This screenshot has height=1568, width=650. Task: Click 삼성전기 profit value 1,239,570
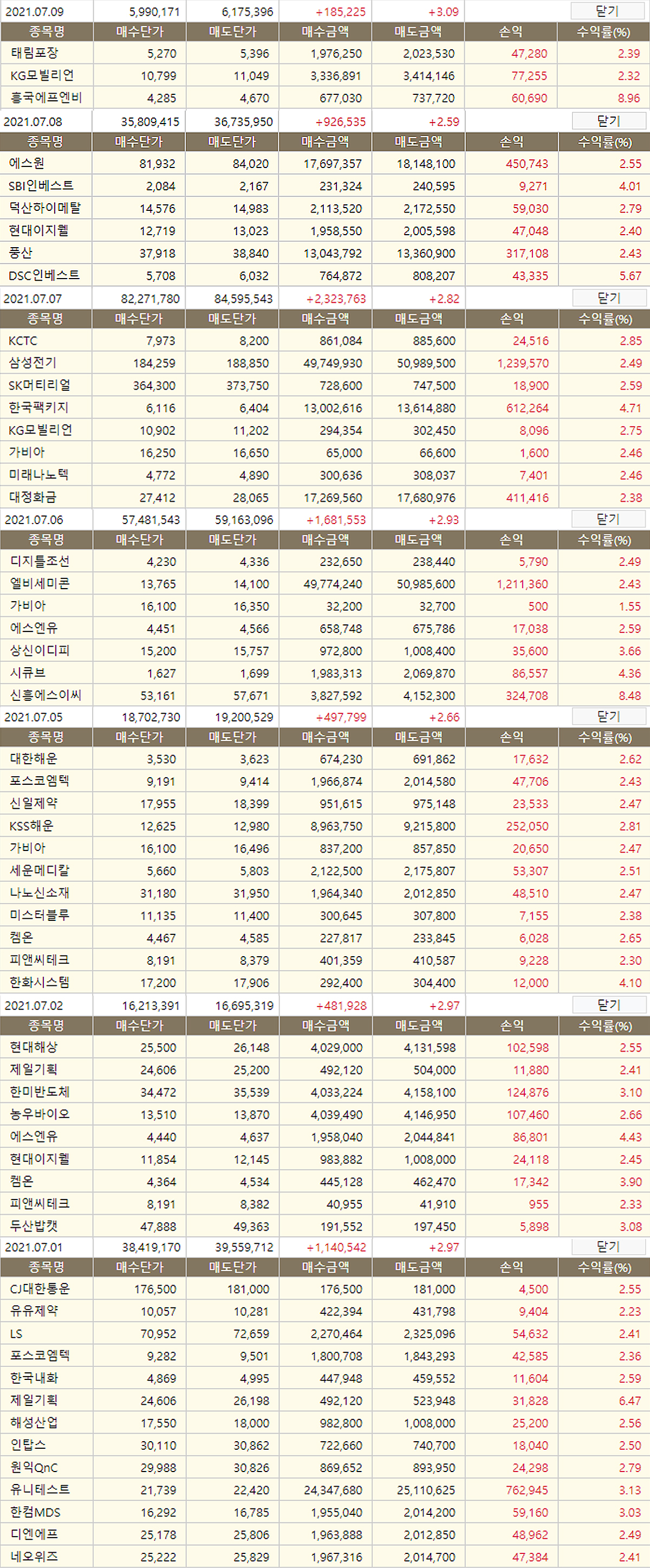pyautogui.click(x=523, y=363)
